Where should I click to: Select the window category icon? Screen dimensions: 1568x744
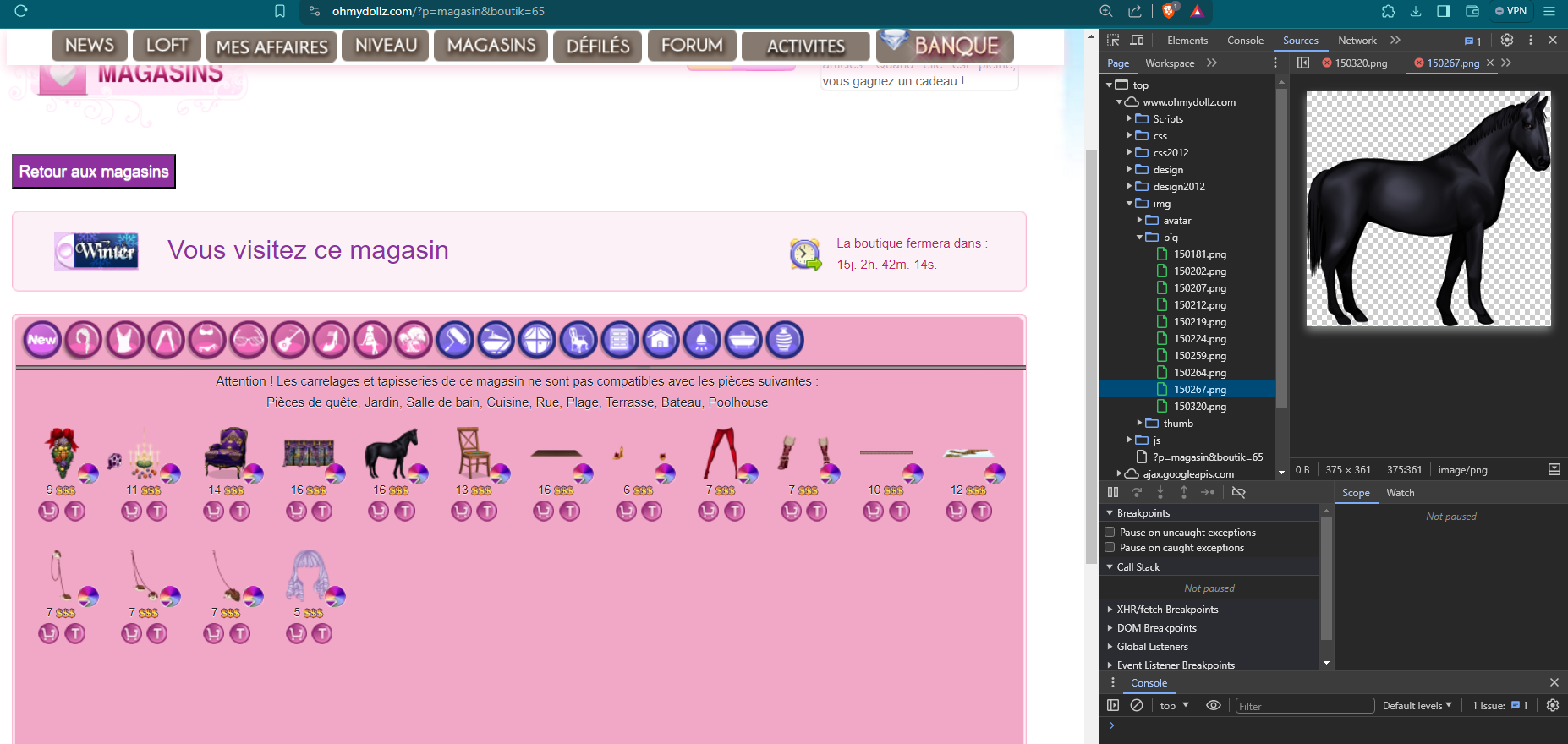(537, 340)
